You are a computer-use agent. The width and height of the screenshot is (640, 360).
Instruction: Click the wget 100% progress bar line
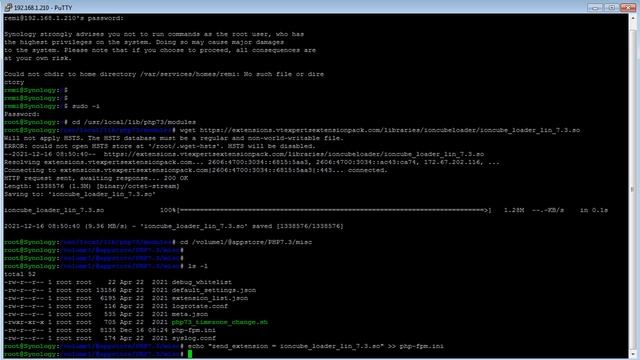(306, 210)
